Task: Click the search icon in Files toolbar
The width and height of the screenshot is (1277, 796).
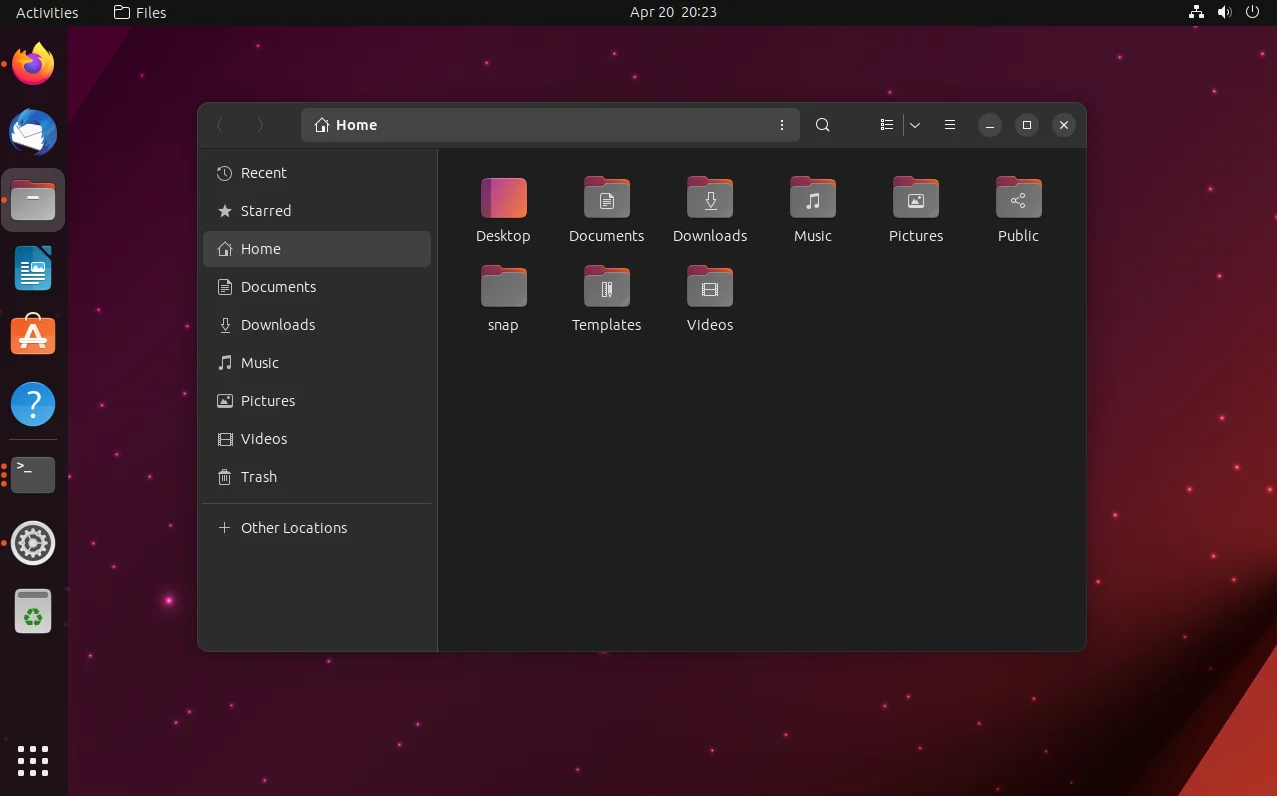Action: coord(822,124)
